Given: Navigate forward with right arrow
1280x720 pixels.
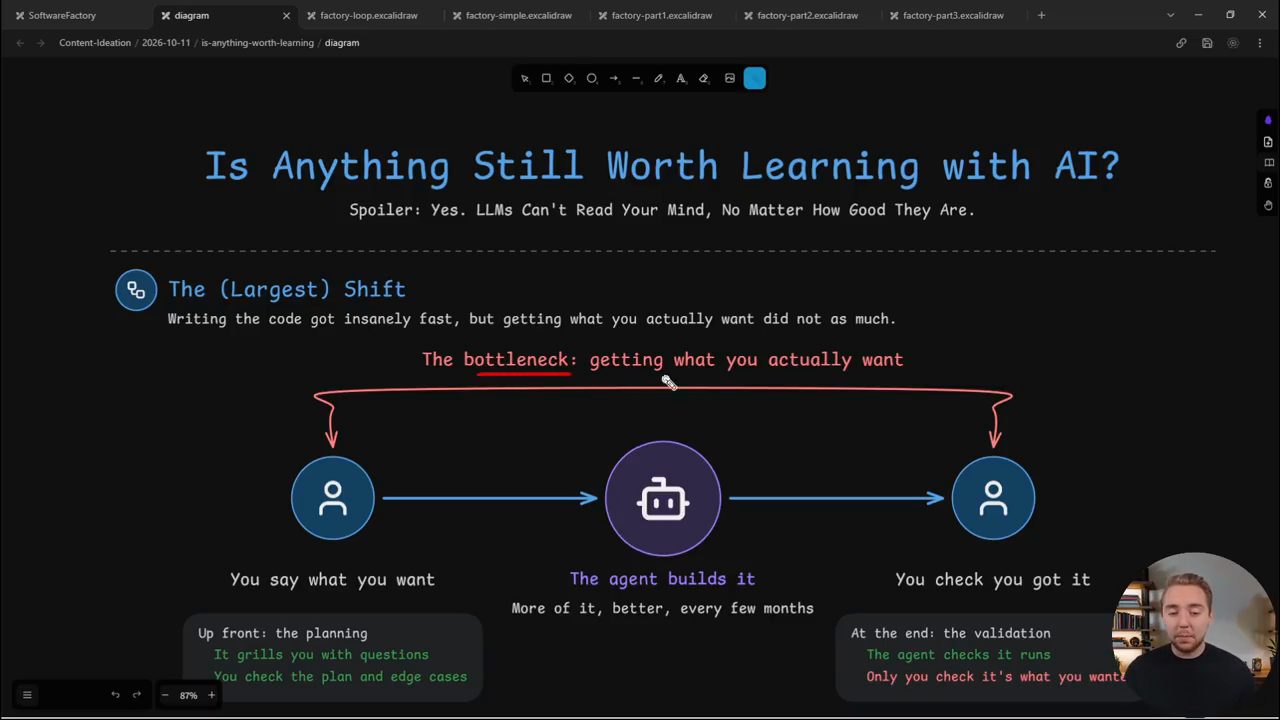Looking at the screenshot, I should [41, 43].
